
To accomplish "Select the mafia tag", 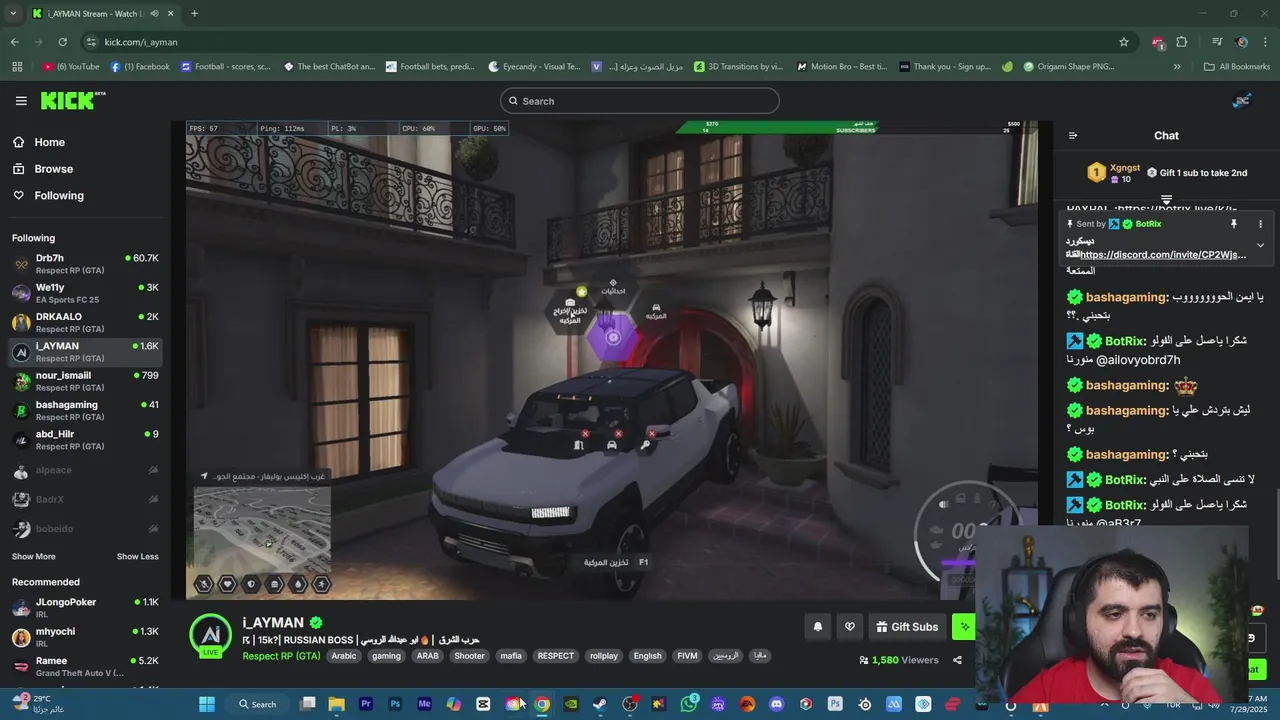I will point(511,656).
